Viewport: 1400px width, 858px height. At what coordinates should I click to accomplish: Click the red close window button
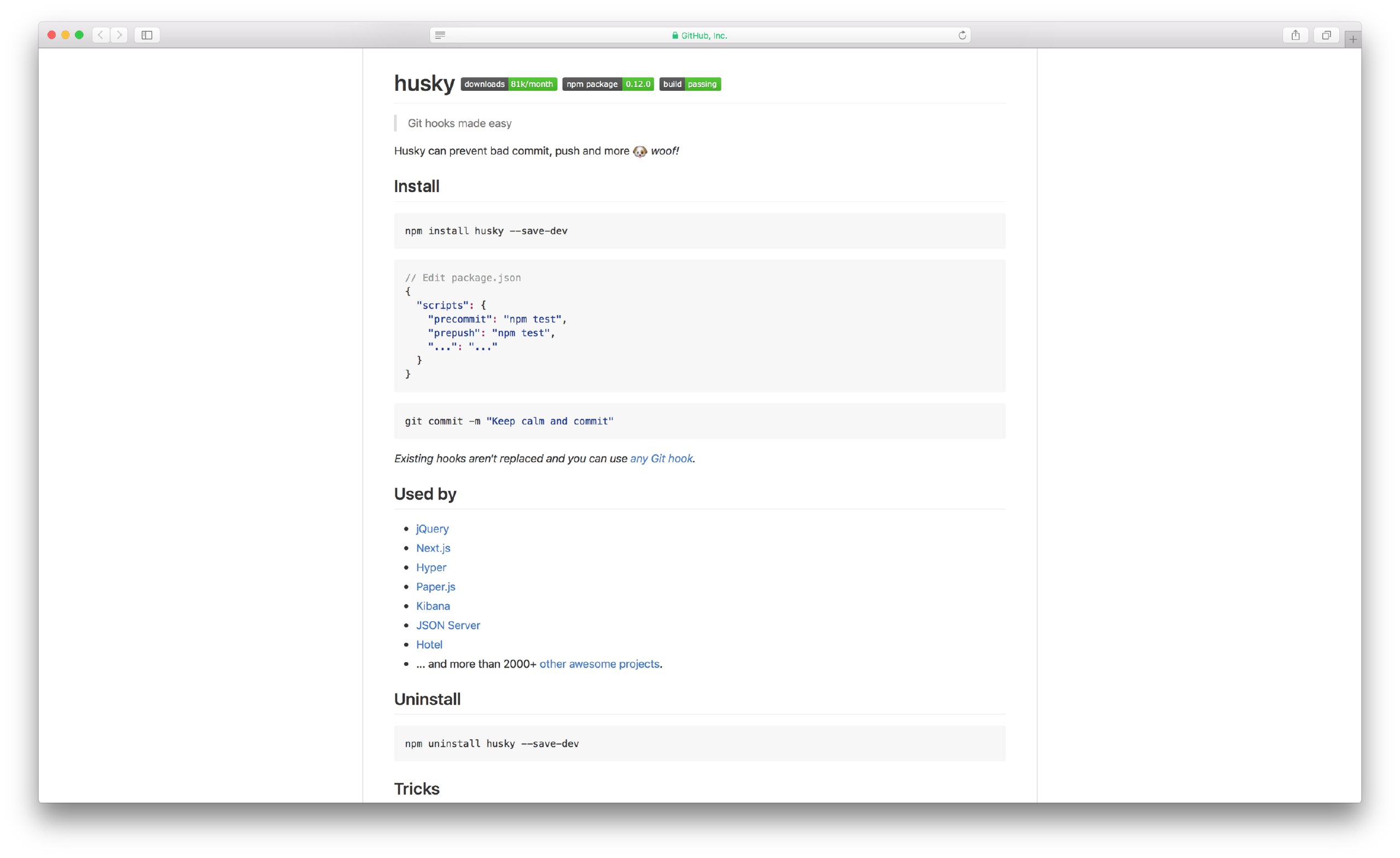(x=52, y=35)
